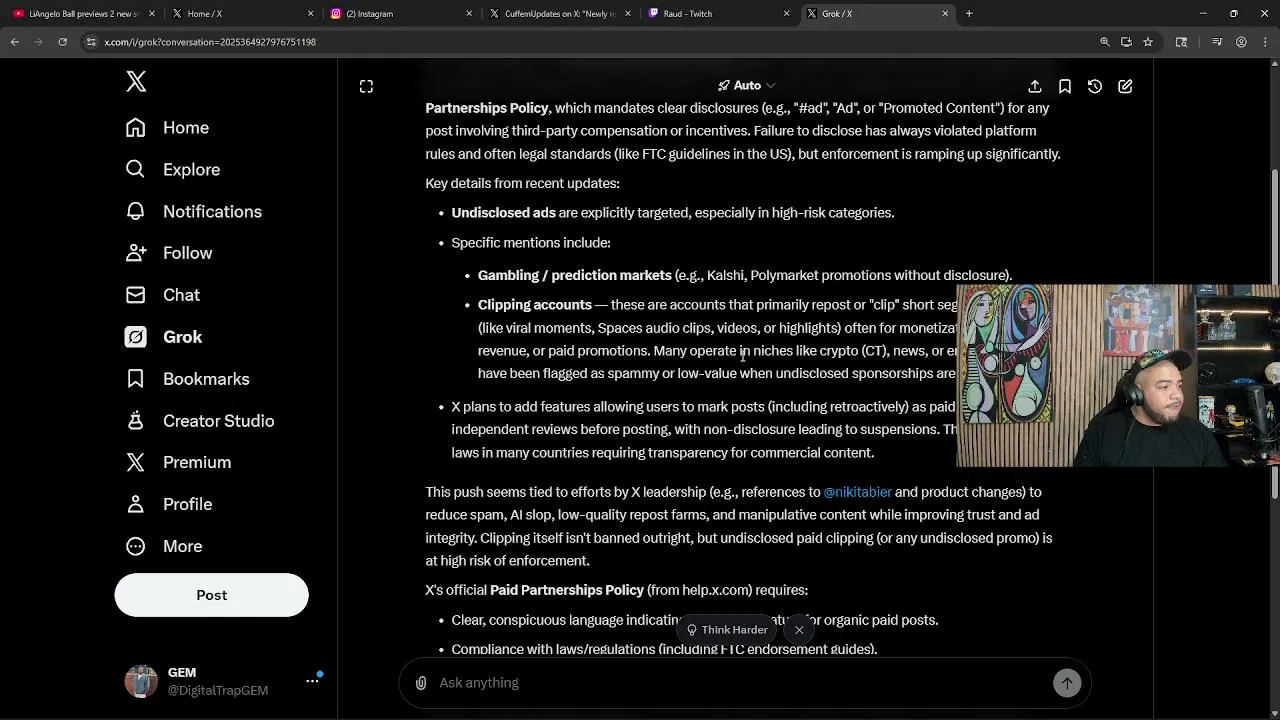Close the Raud - Twitch tab
This screenshot has width=1280, height=720.
tap(786, 14)
